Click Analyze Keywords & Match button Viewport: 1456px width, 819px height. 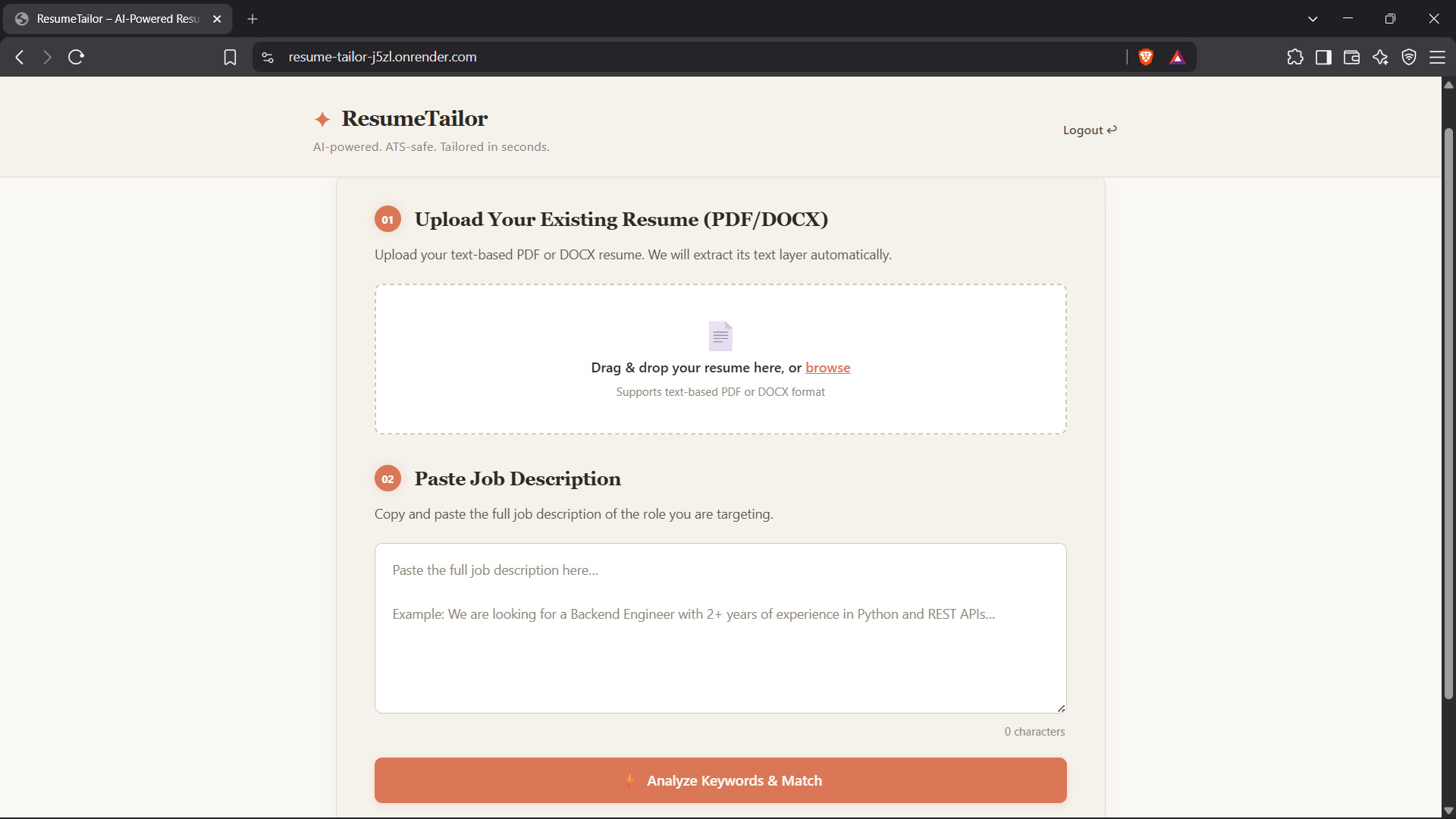720,780
